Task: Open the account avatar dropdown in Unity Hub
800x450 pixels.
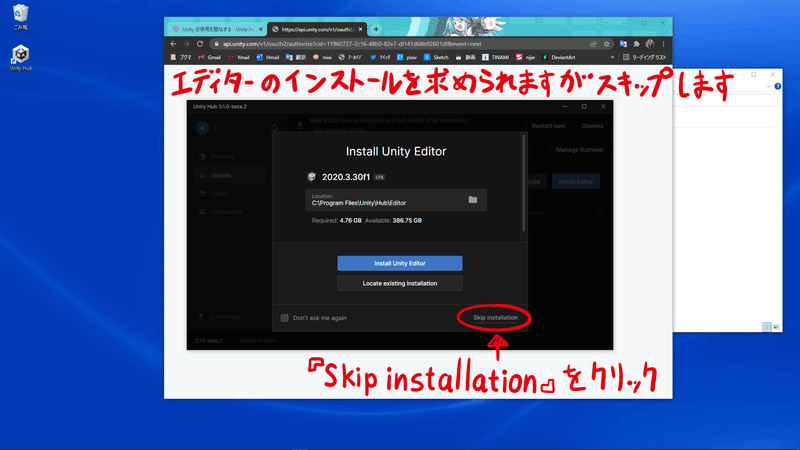Action: pos(207,128)
